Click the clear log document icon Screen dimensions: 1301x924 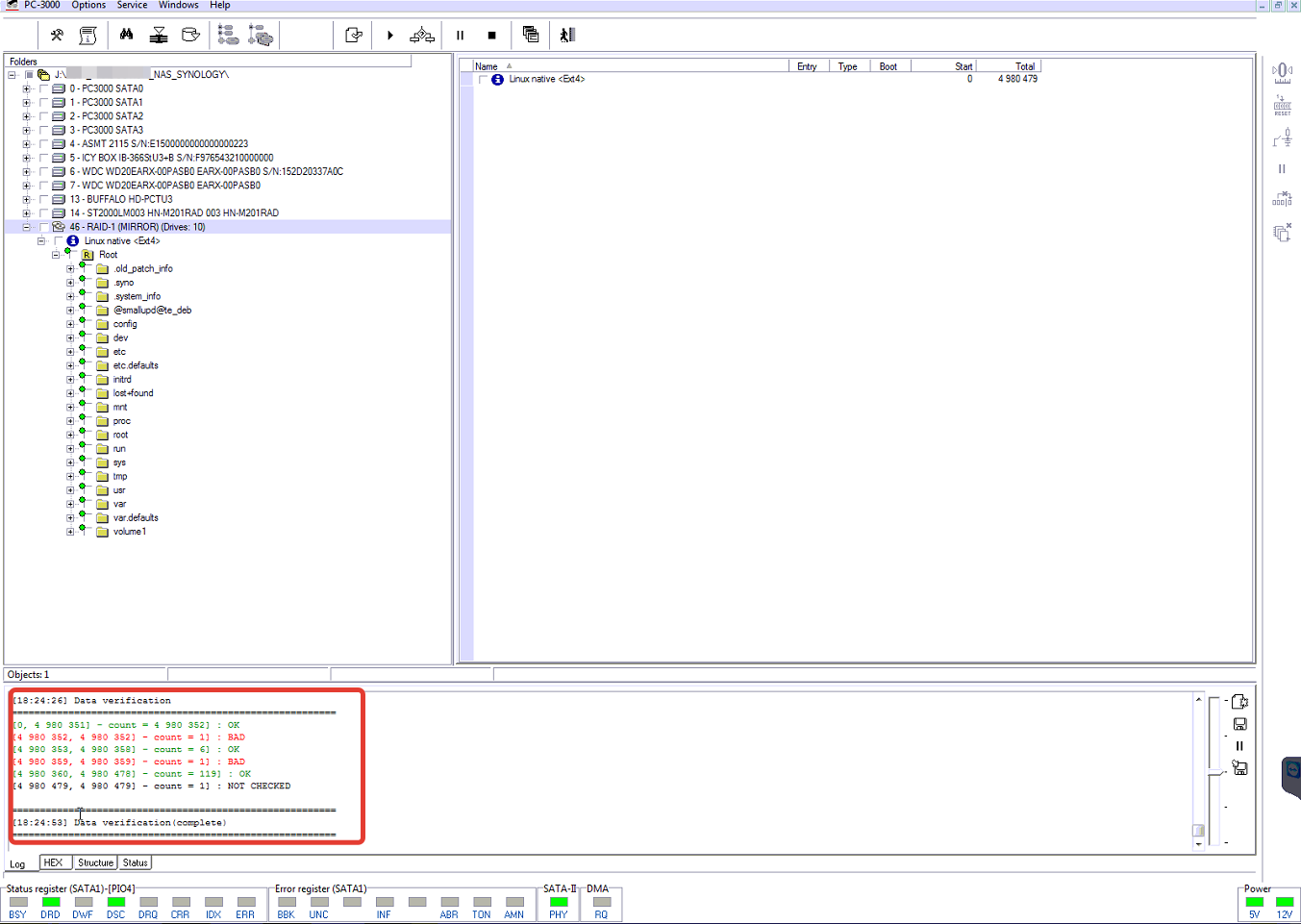[1239, 702]
